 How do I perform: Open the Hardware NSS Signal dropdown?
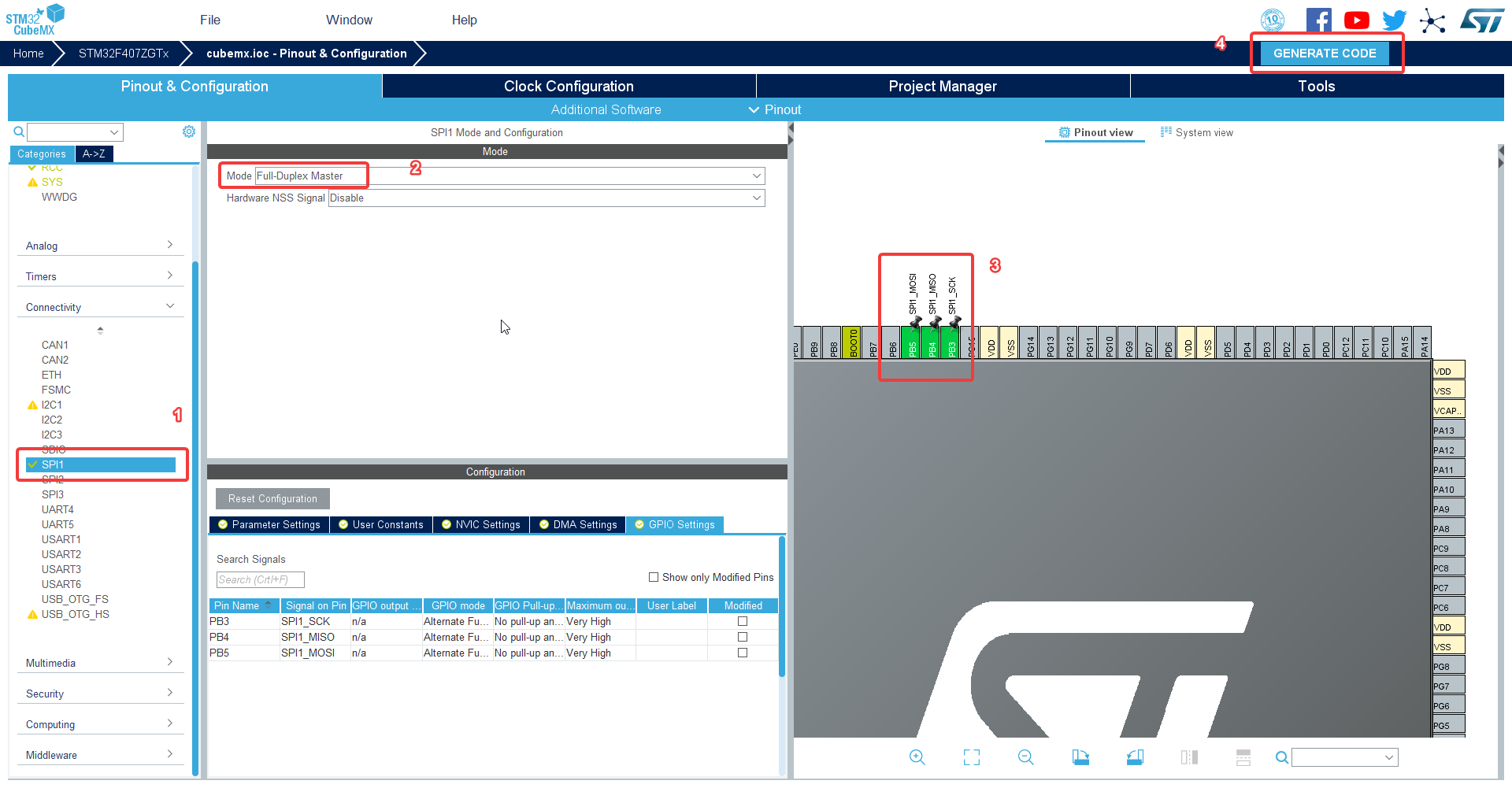[x=547, y=198]
